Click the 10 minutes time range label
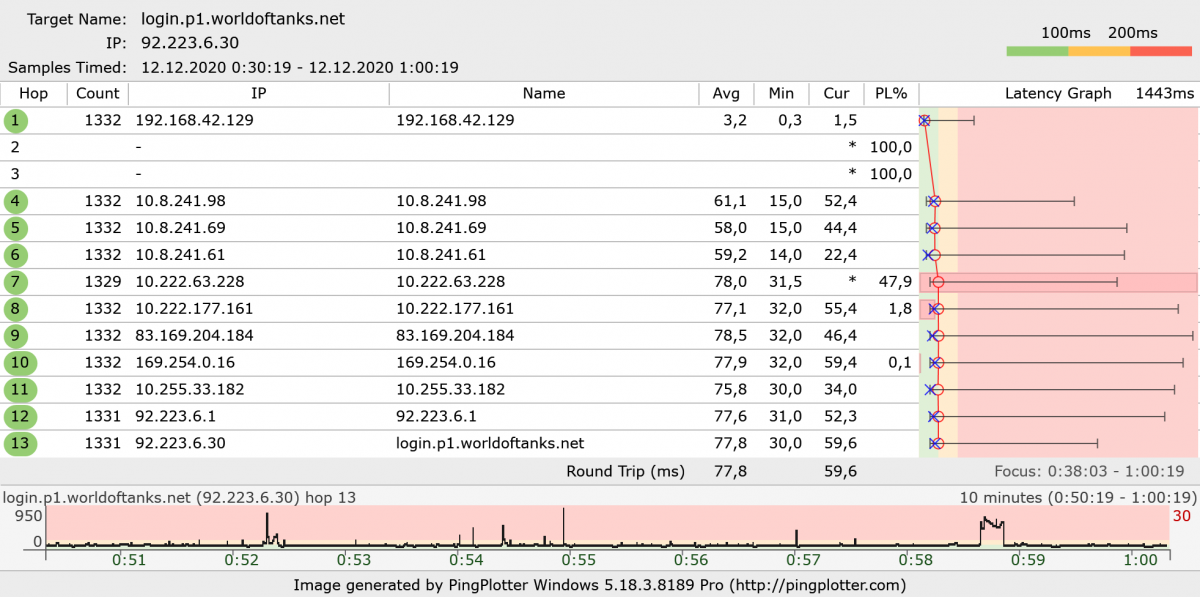Image resolution: width=1200 pixels, height=597 pixels. click(1078, 497)
